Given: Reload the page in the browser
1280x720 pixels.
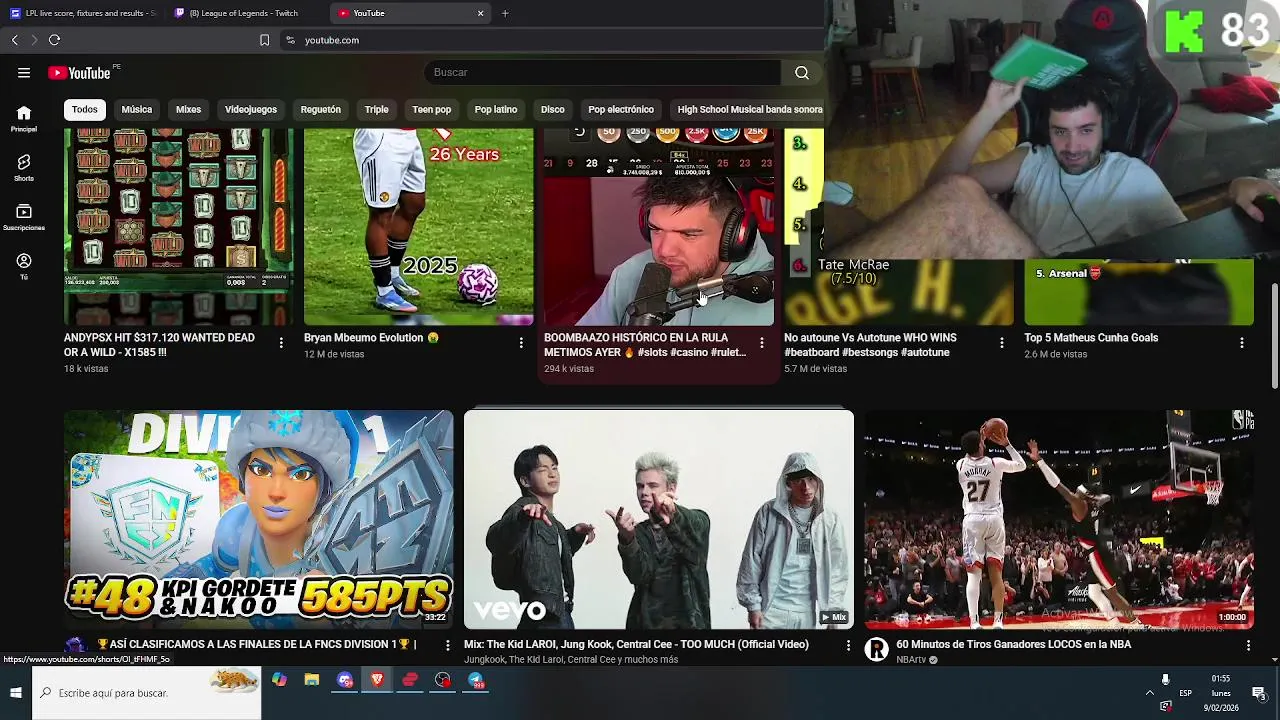Looking at the screenshot, I should point(54,40).
